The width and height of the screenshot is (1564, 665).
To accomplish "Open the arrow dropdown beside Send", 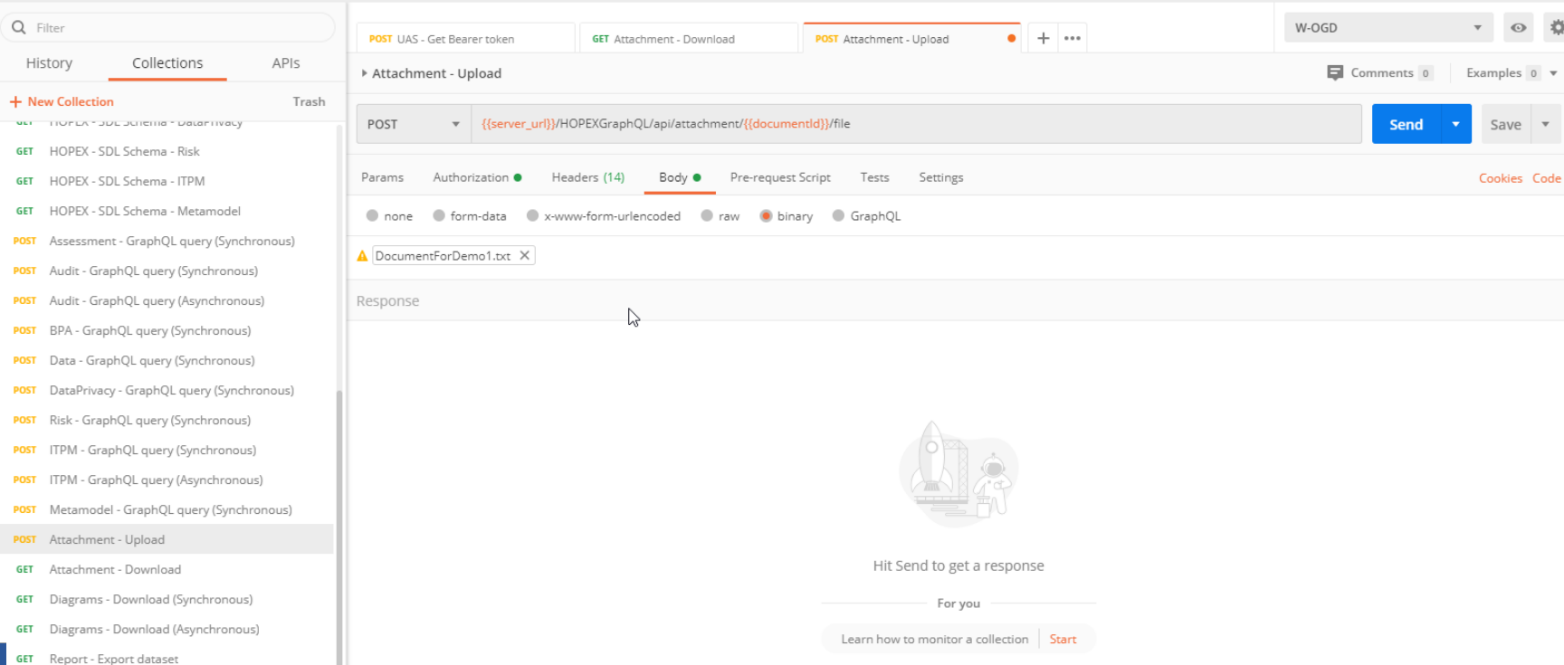I will (x=1456, y=125).
